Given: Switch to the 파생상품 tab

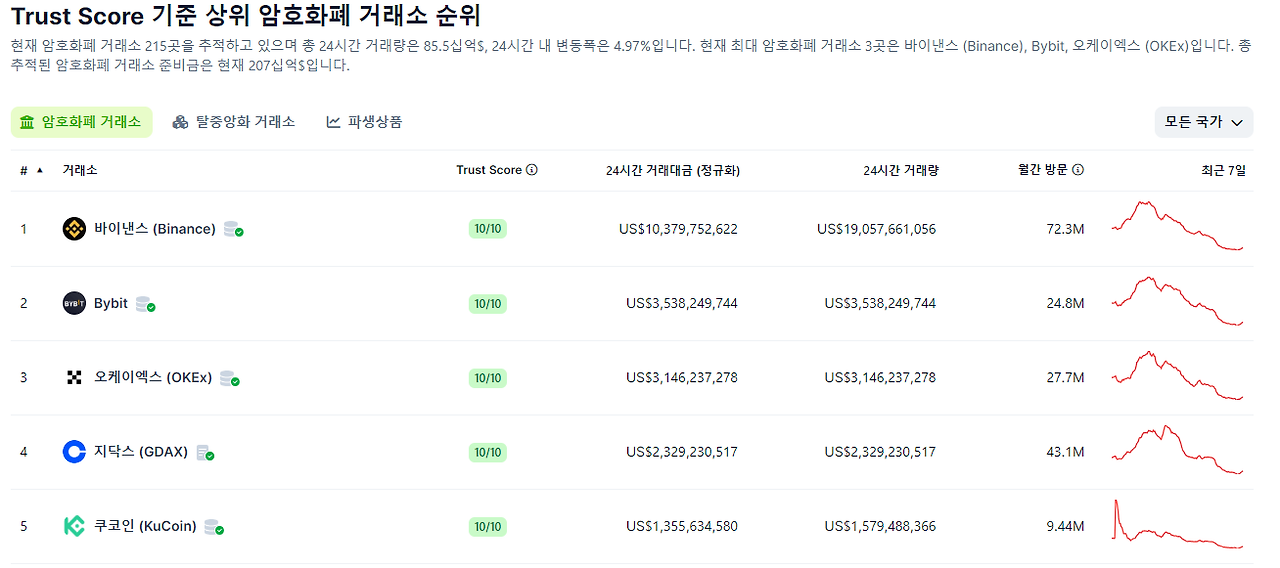Looking at the screenshot, I should [x=364, y=122].
